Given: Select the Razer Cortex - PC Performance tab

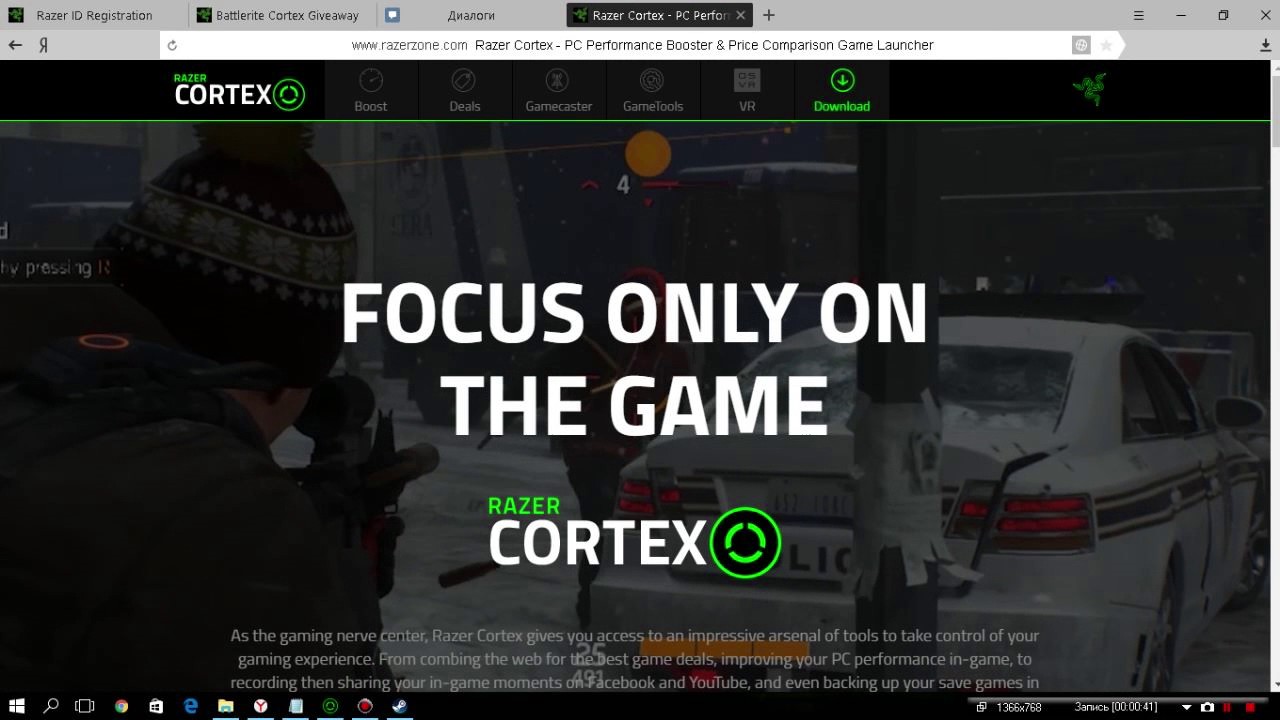Looking at the screenshot, I should click(660, 15).
